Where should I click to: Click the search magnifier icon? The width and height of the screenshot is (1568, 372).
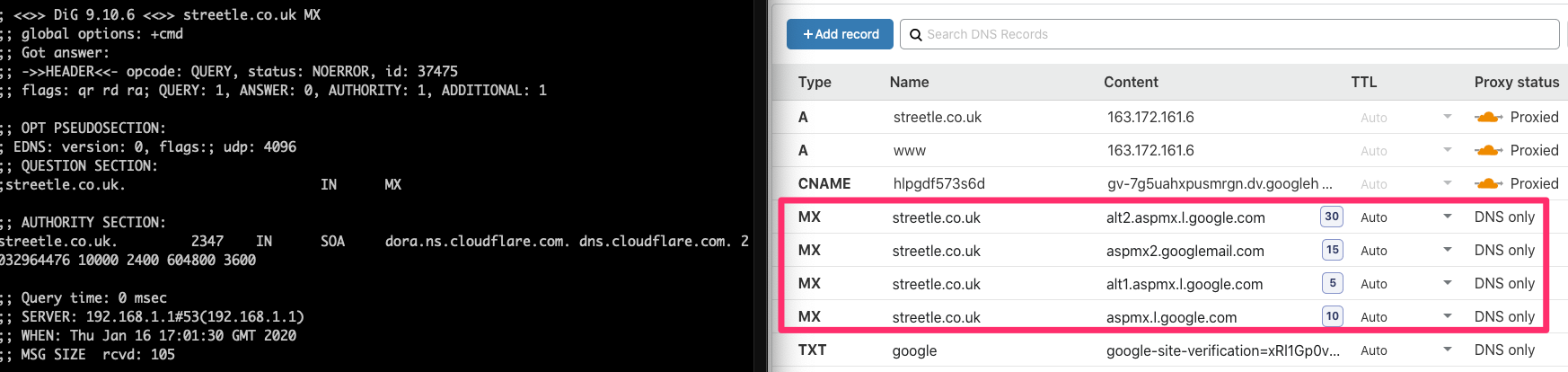(915, 34)
